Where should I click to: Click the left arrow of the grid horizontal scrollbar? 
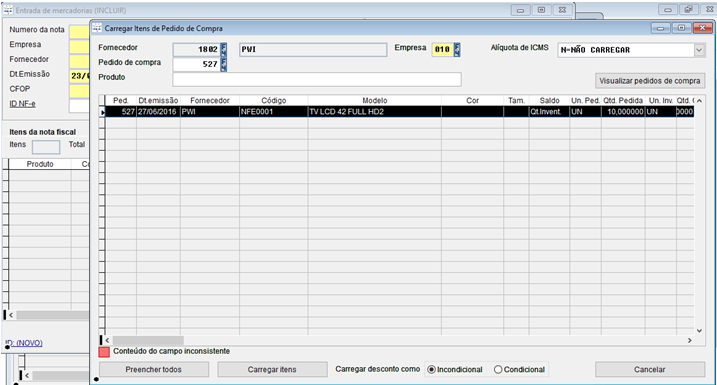click(107, 341)
